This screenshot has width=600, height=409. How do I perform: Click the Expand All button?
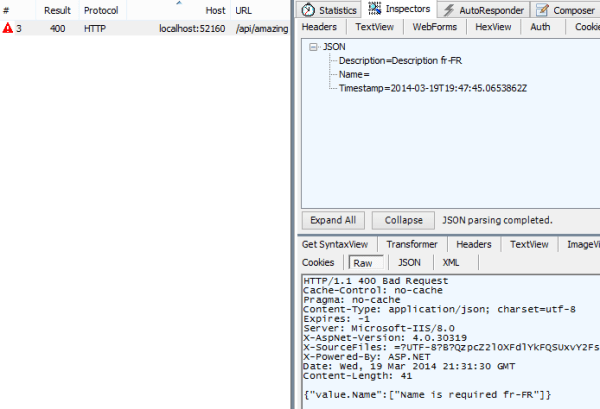pyautogui.click(x=333, y=220)
